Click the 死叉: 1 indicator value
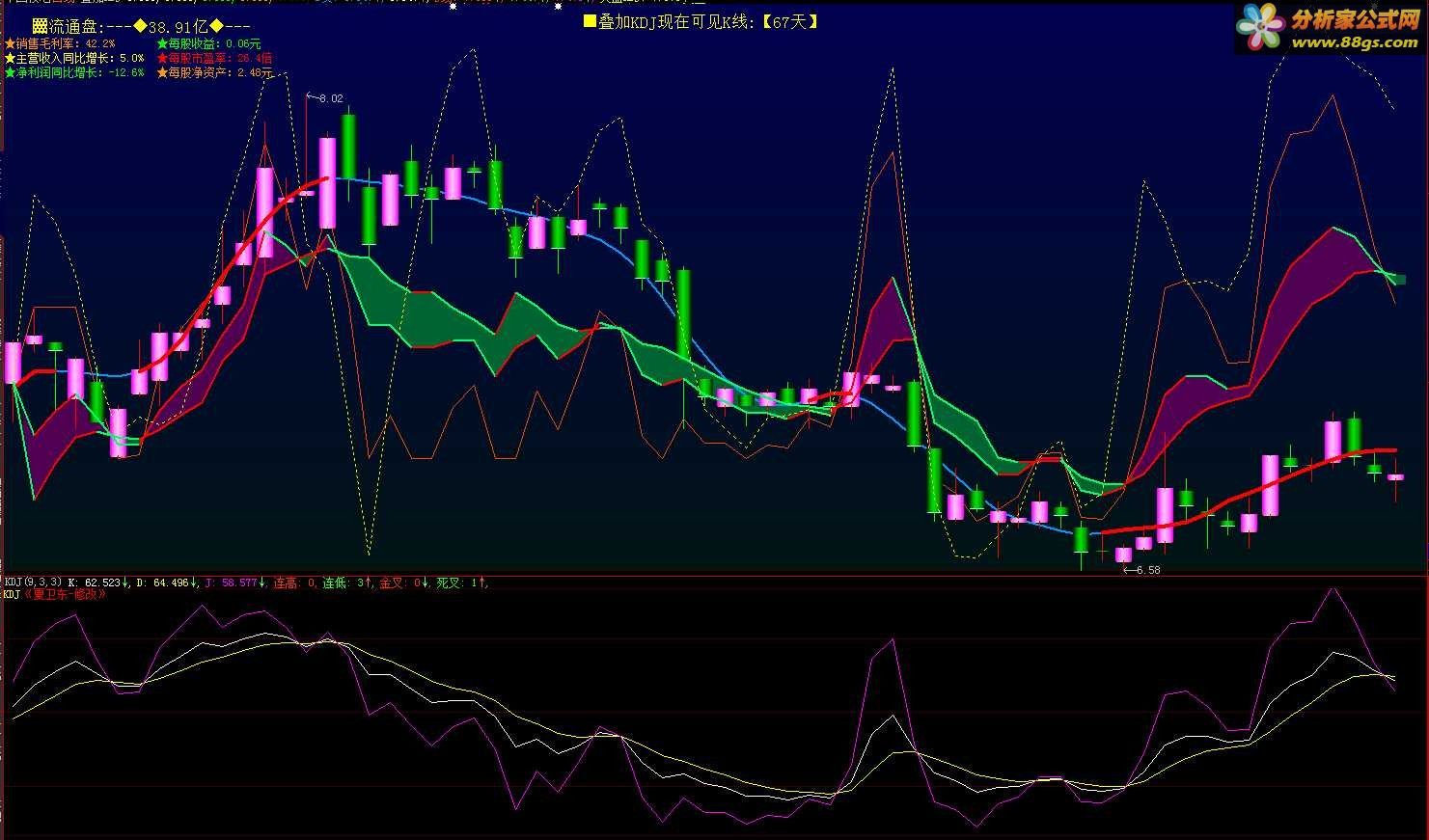Image resolution: width=1429 pixels, height=840 pixels. pyautogui.click(x=460, y=583)
